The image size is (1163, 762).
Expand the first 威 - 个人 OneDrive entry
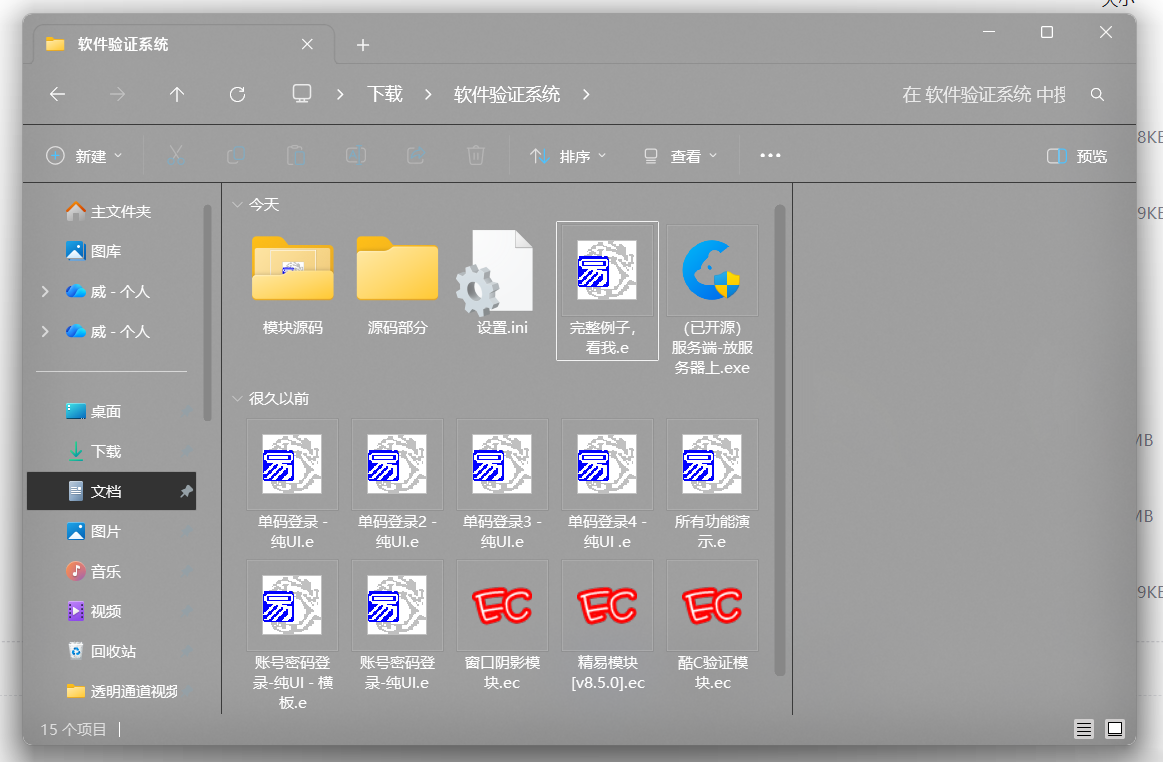[44, 291]
